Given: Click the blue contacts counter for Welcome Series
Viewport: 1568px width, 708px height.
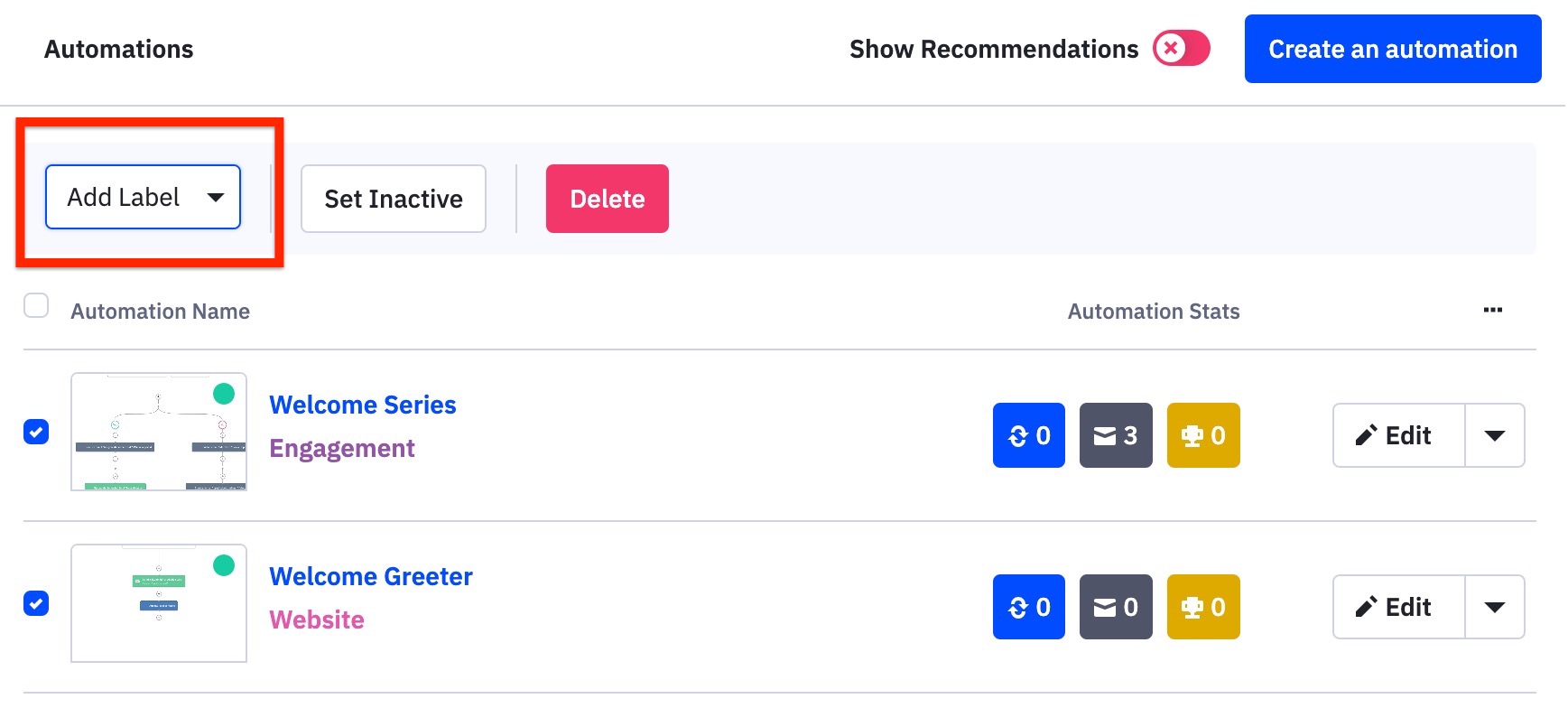Looking at the screenshot, I should click(1027, 435).
